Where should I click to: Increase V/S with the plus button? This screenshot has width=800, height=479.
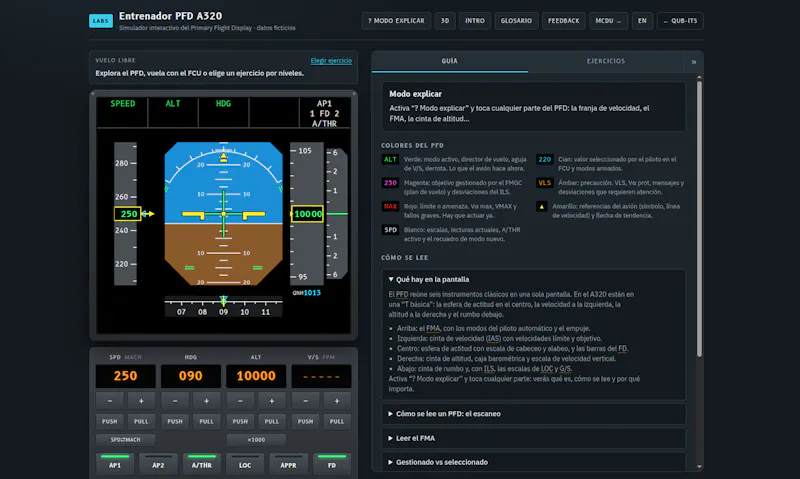pos(337,401)
